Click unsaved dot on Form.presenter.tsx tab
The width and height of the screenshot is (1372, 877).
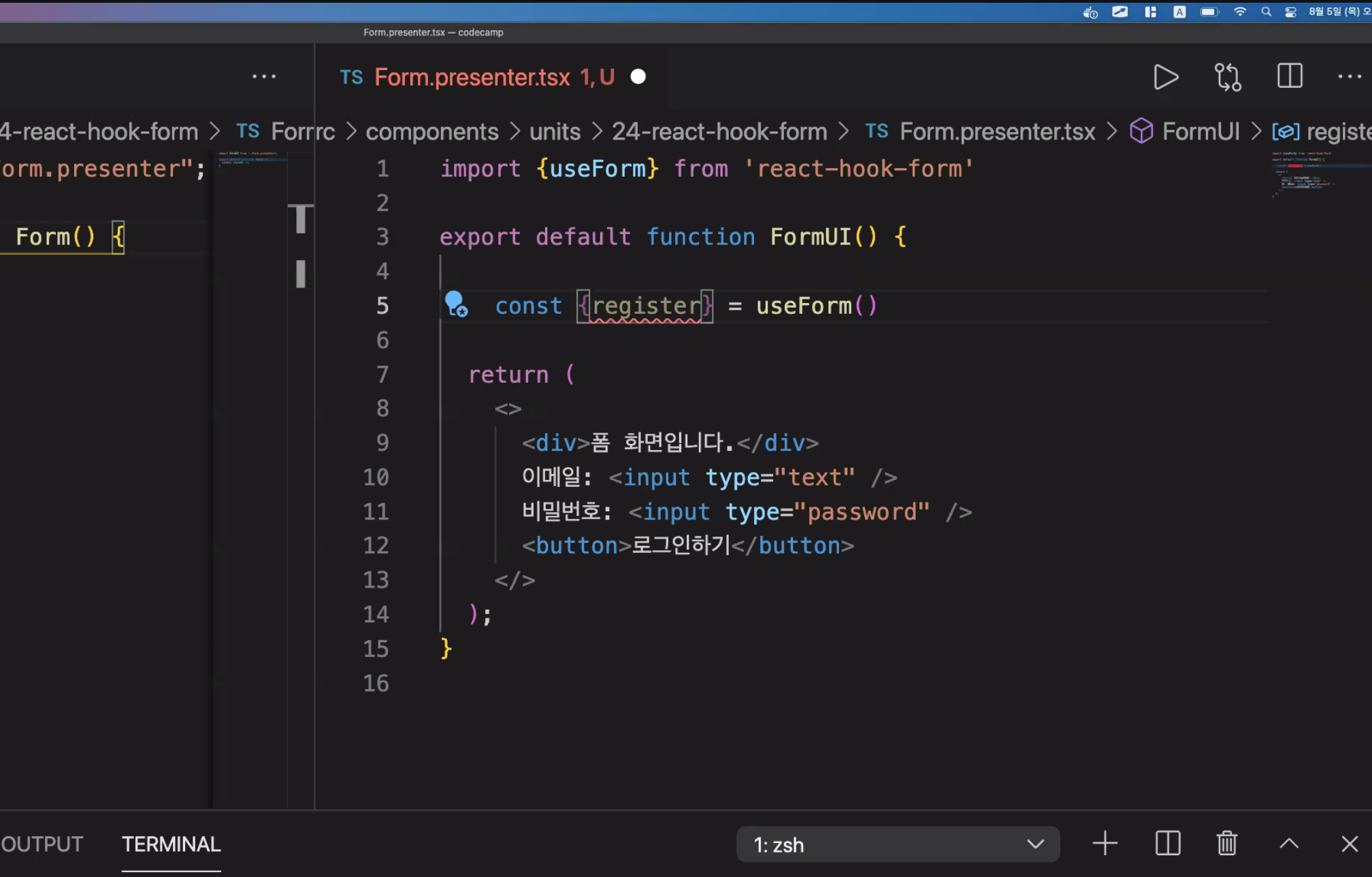click(638, 77)
